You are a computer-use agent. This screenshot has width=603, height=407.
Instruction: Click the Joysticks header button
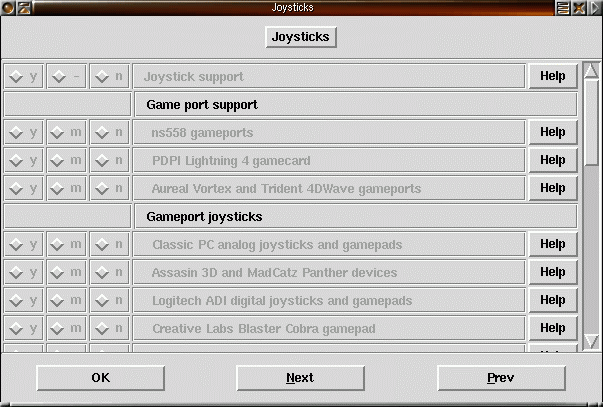pos(301,37)
